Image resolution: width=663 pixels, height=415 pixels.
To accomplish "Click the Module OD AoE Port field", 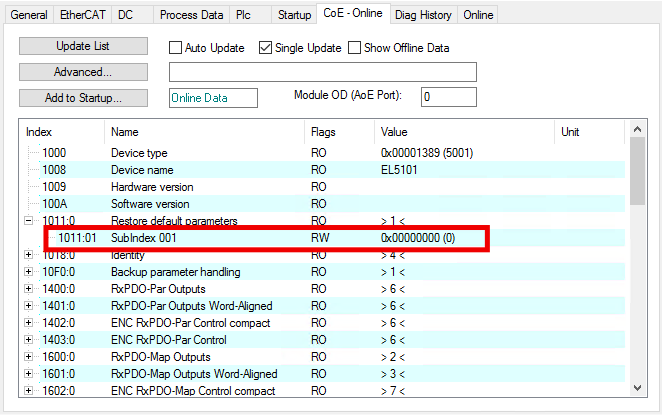I will pos(447,97).
